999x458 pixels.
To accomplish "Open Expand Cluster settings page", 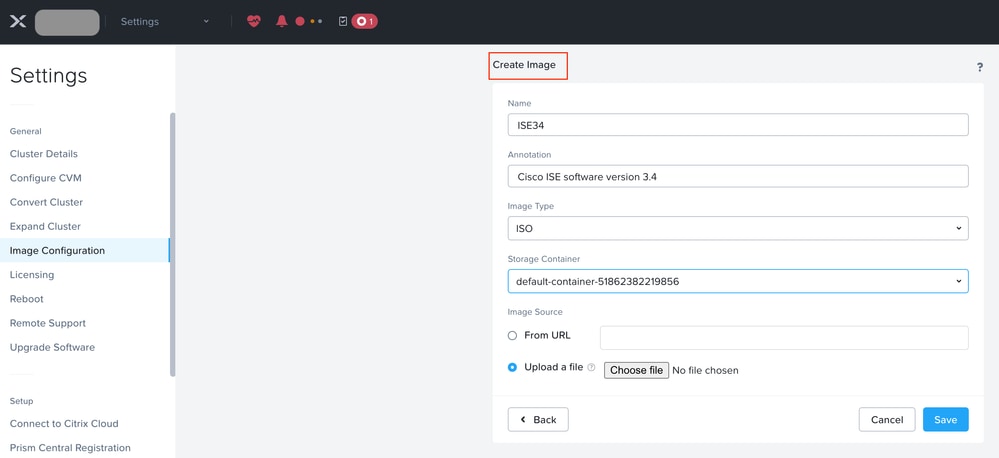I will pos(45,226).
